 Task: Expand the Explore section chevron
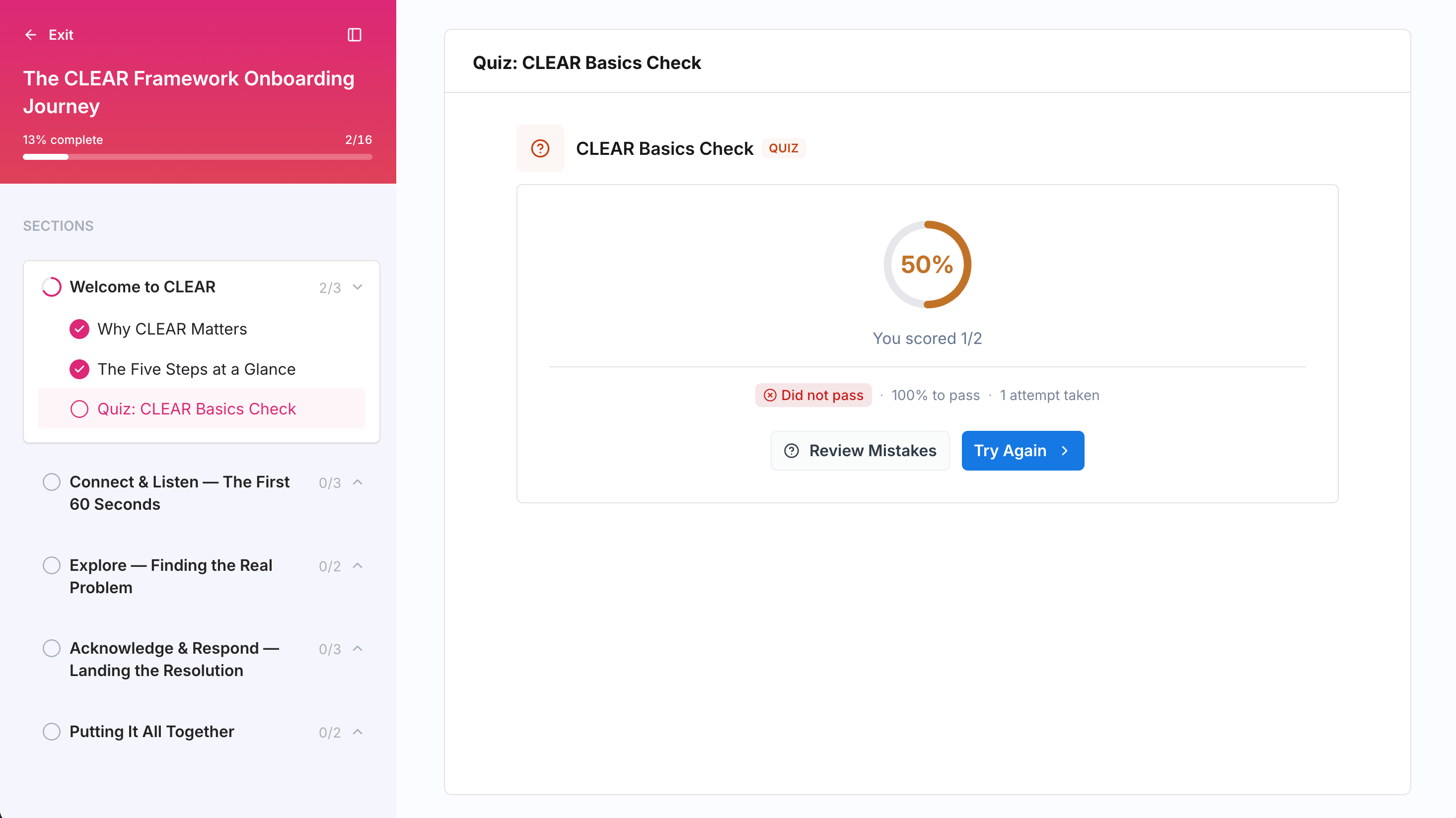click(x=357, y=565)
